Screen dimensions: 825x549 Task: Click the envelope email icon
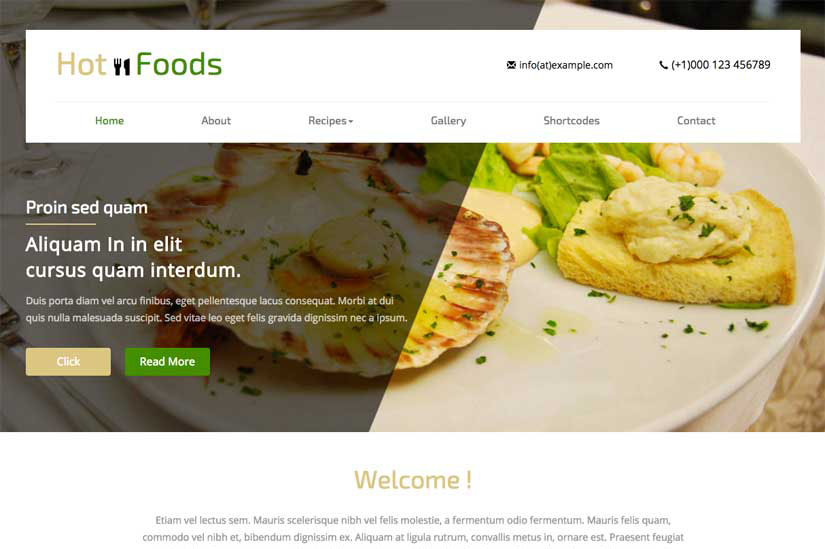(x=511, y=65)
